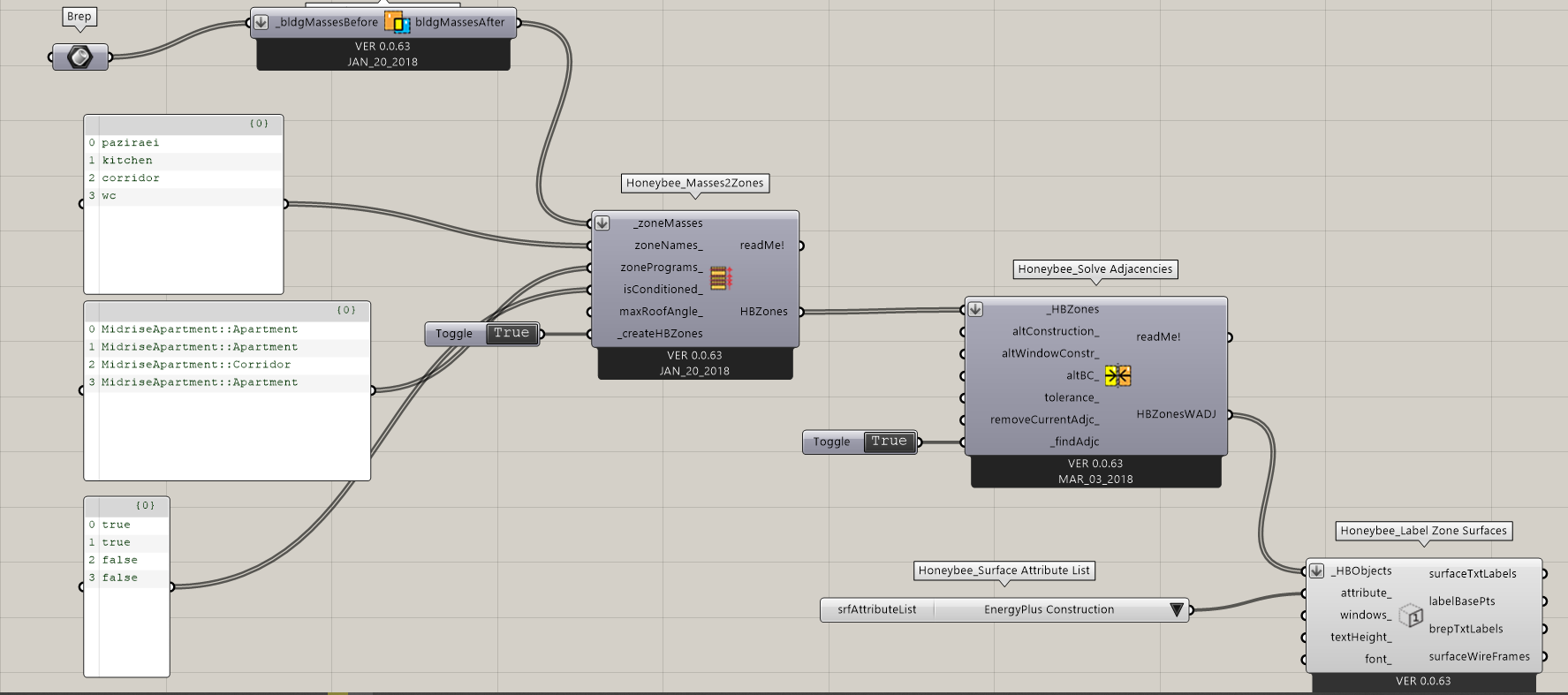
Task: Click the Label Zone Surfaces cube icon
Action: coord(1411,615)
